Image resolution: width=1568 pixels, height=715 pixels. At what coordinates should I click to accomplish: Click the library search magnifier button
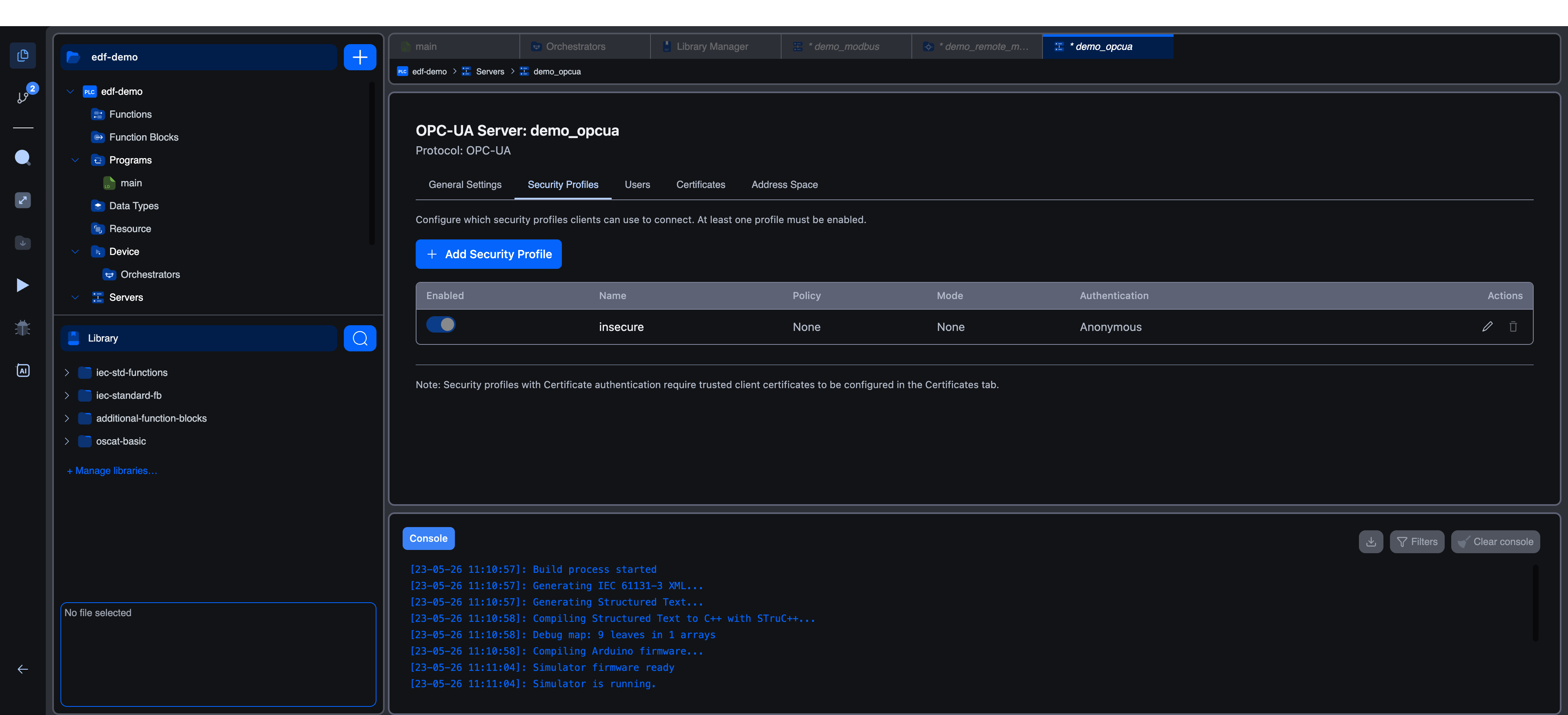pyautogui.click(x=360, y=338)
